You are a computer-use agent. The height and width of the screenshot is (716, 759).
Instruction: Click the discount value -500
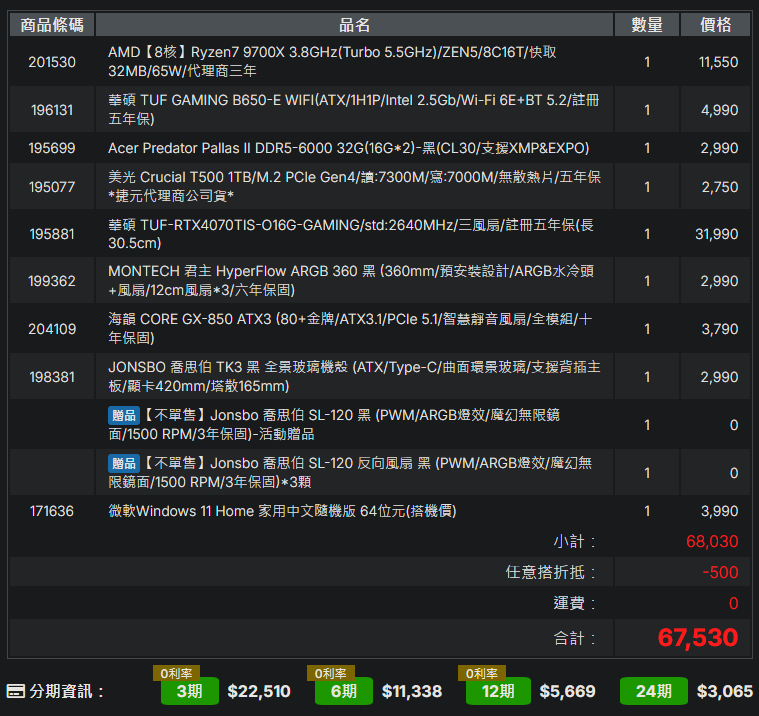pyautogui.click(x=720, y=572)
